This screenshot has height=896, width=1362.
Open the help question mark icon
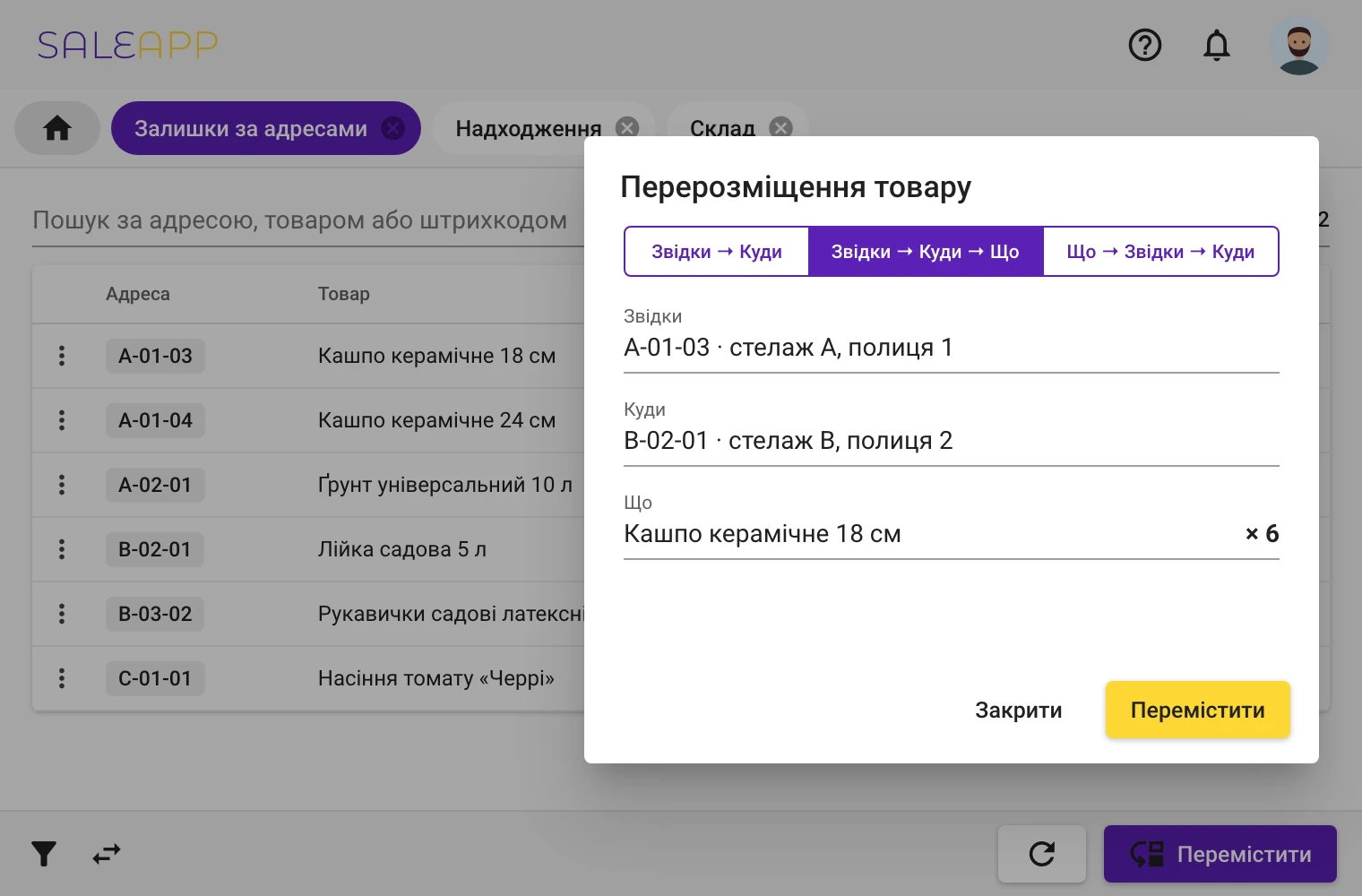tap(1145, 45)
